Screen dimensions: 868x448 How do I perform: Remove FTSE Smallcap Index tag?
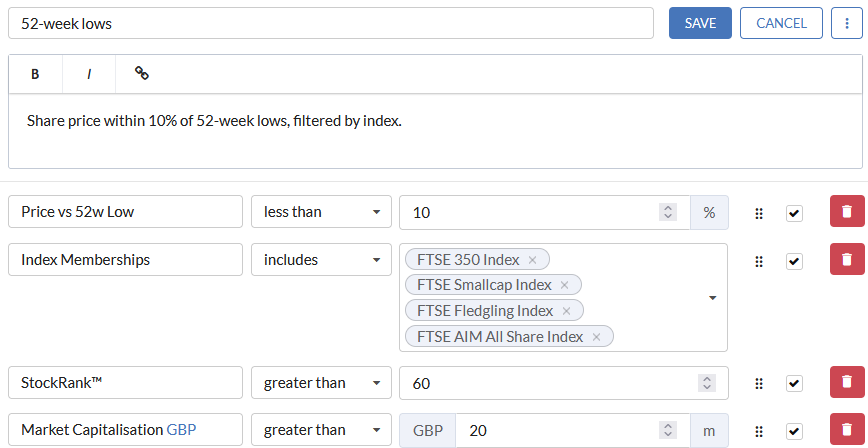[x=565, y=285]
